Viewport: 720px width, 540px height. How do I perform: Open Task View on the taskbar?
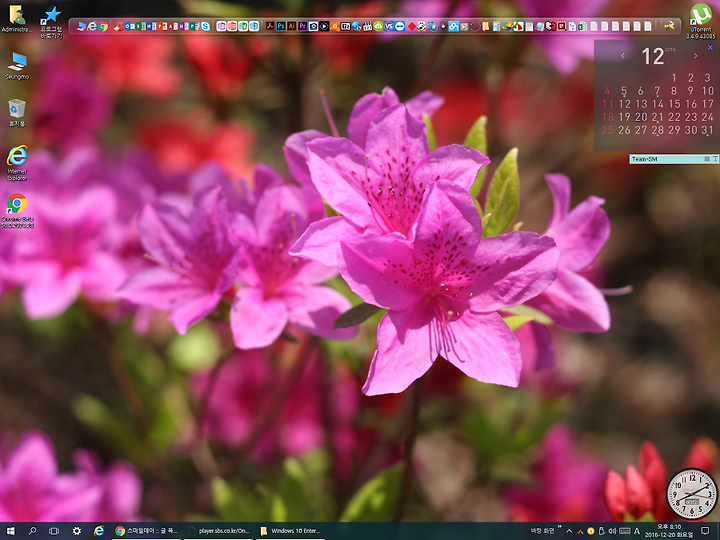click(x=54, y=531)
